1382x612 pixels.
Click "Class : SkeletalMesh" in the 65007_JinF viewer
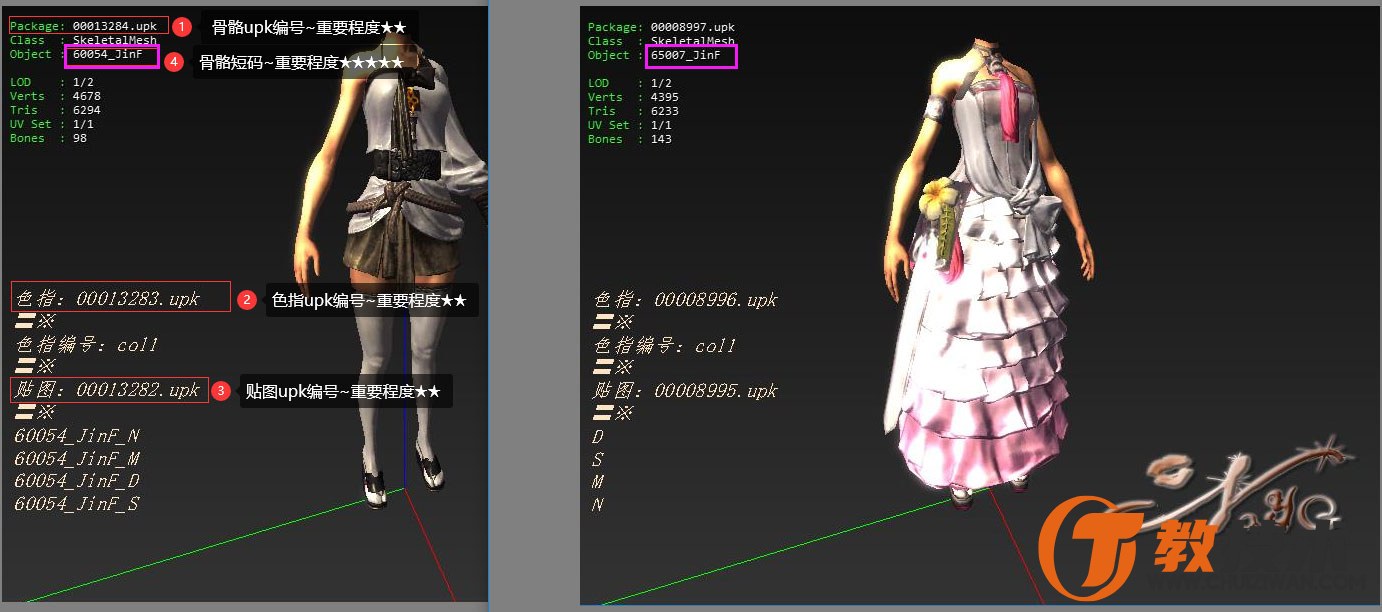661,41
